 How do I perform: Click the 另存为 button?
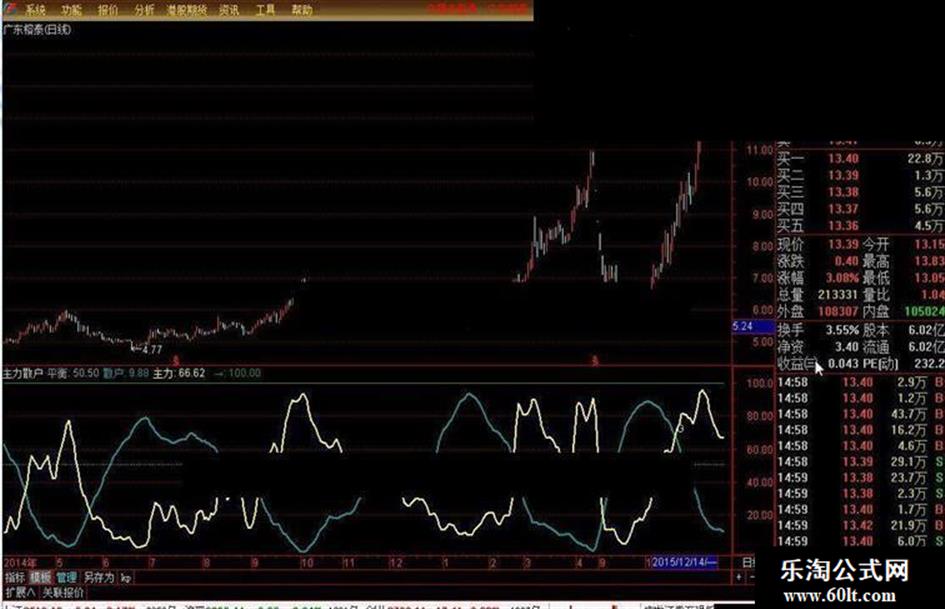pos(99,578)
